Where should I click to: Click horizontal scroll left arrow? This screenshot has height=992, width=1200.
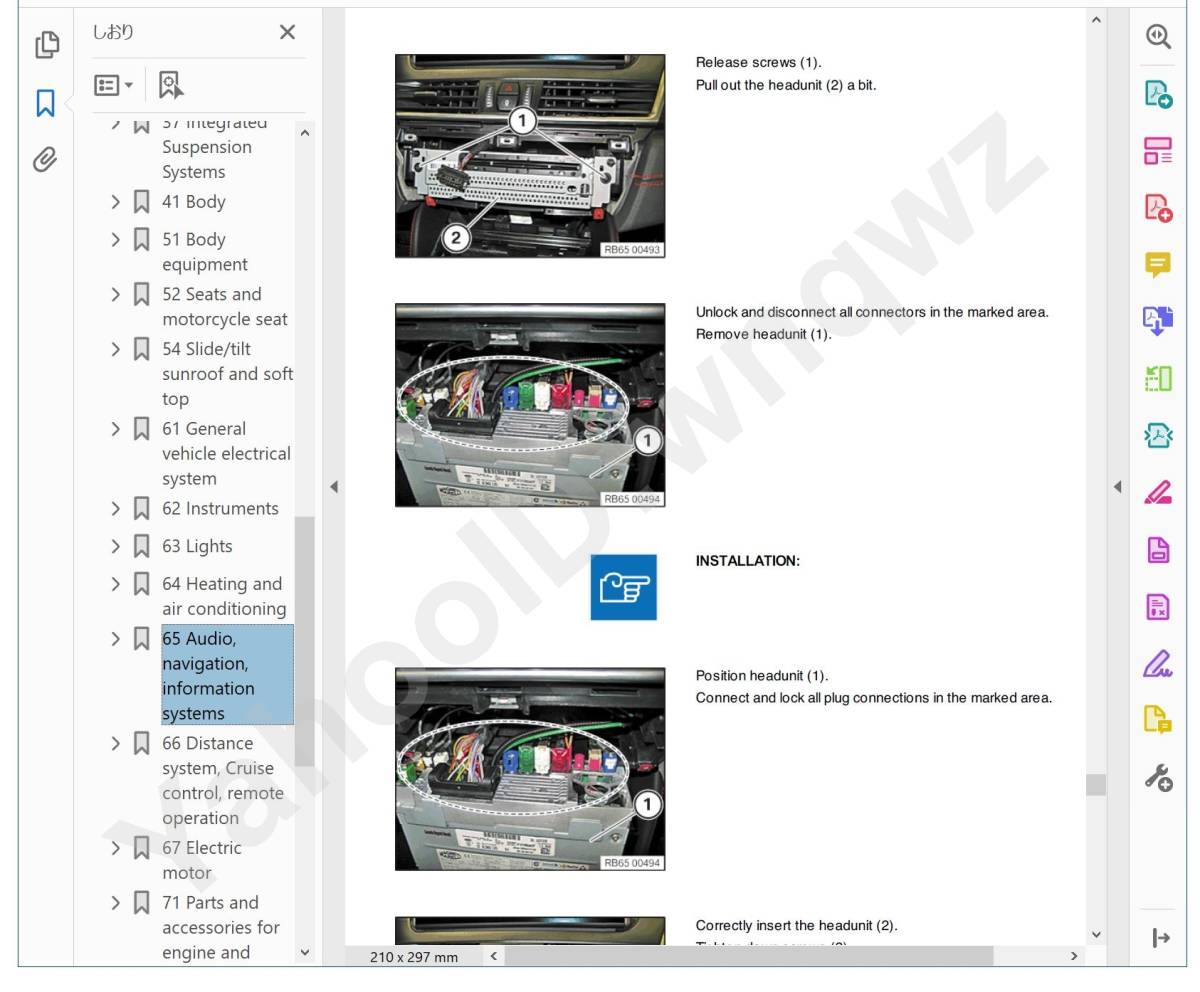click(x=493, y=956)
